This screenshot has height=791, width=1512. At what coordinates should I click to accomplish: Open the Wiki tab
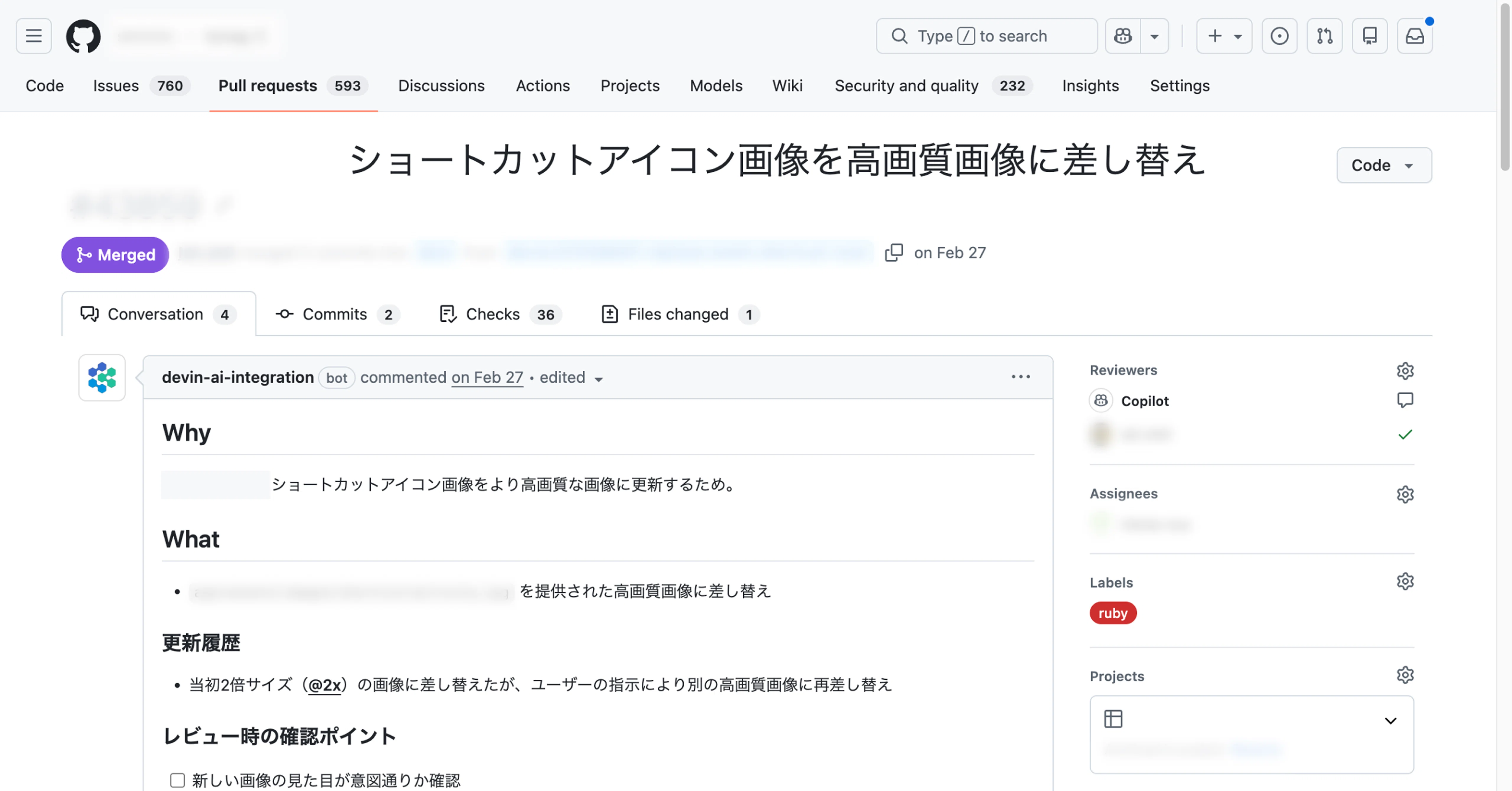pyautogui.click(x=787, y=86)
